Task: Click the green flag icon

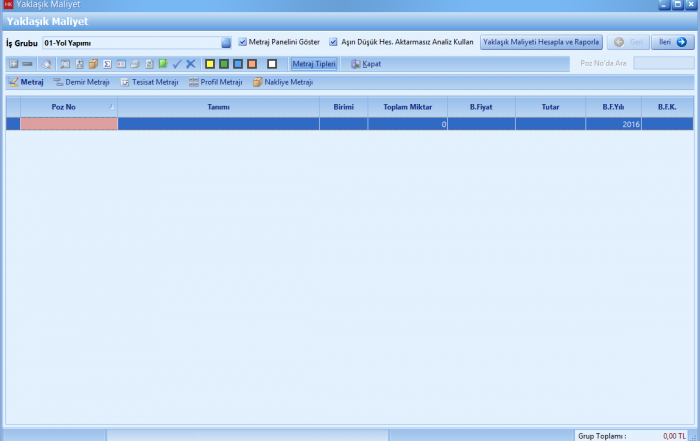Action: coord(163,64)
